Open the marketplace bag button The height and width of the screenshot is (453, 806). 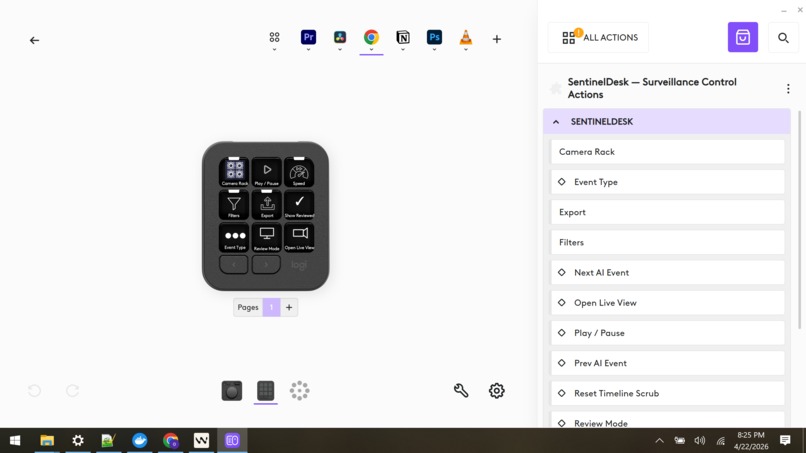743,37
